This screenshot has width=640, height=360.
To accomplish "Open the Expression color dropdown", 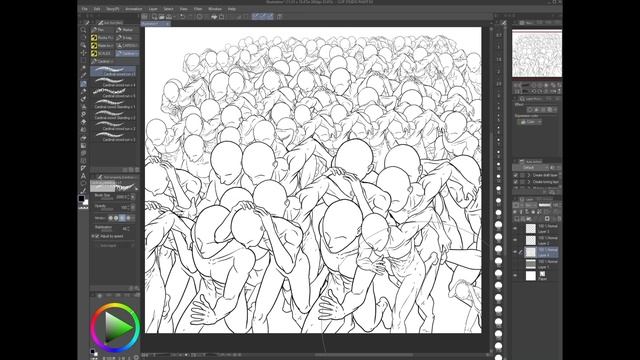I will pyautogui.click(x=530, y=122).
